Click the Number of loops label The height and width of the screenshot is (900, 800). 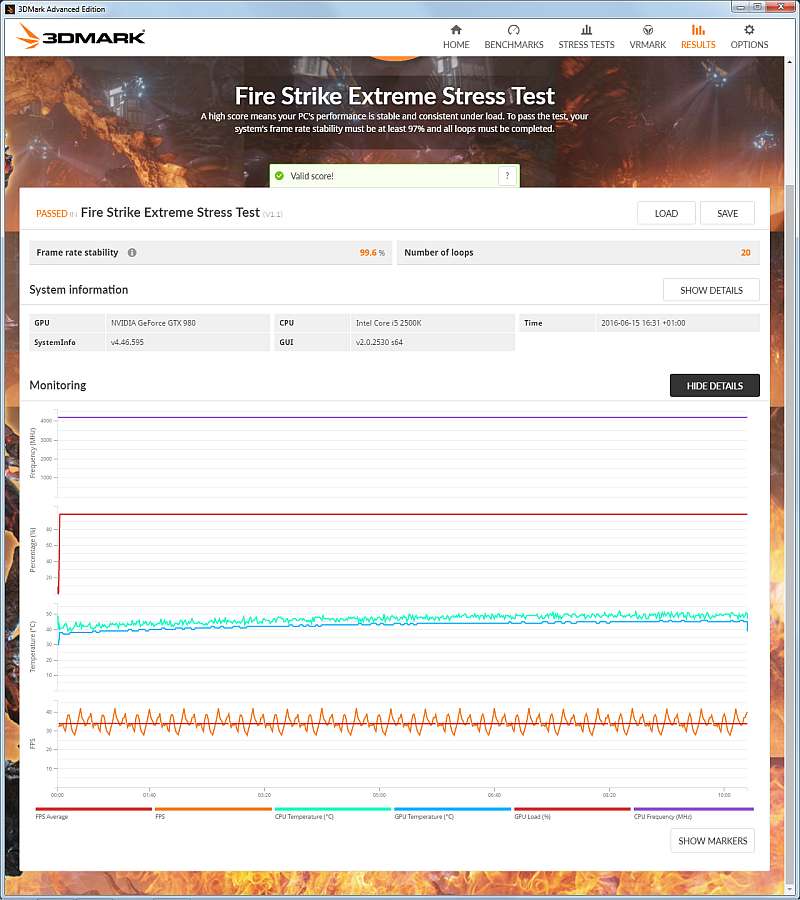pyautogui.click(x=439, y=253)
